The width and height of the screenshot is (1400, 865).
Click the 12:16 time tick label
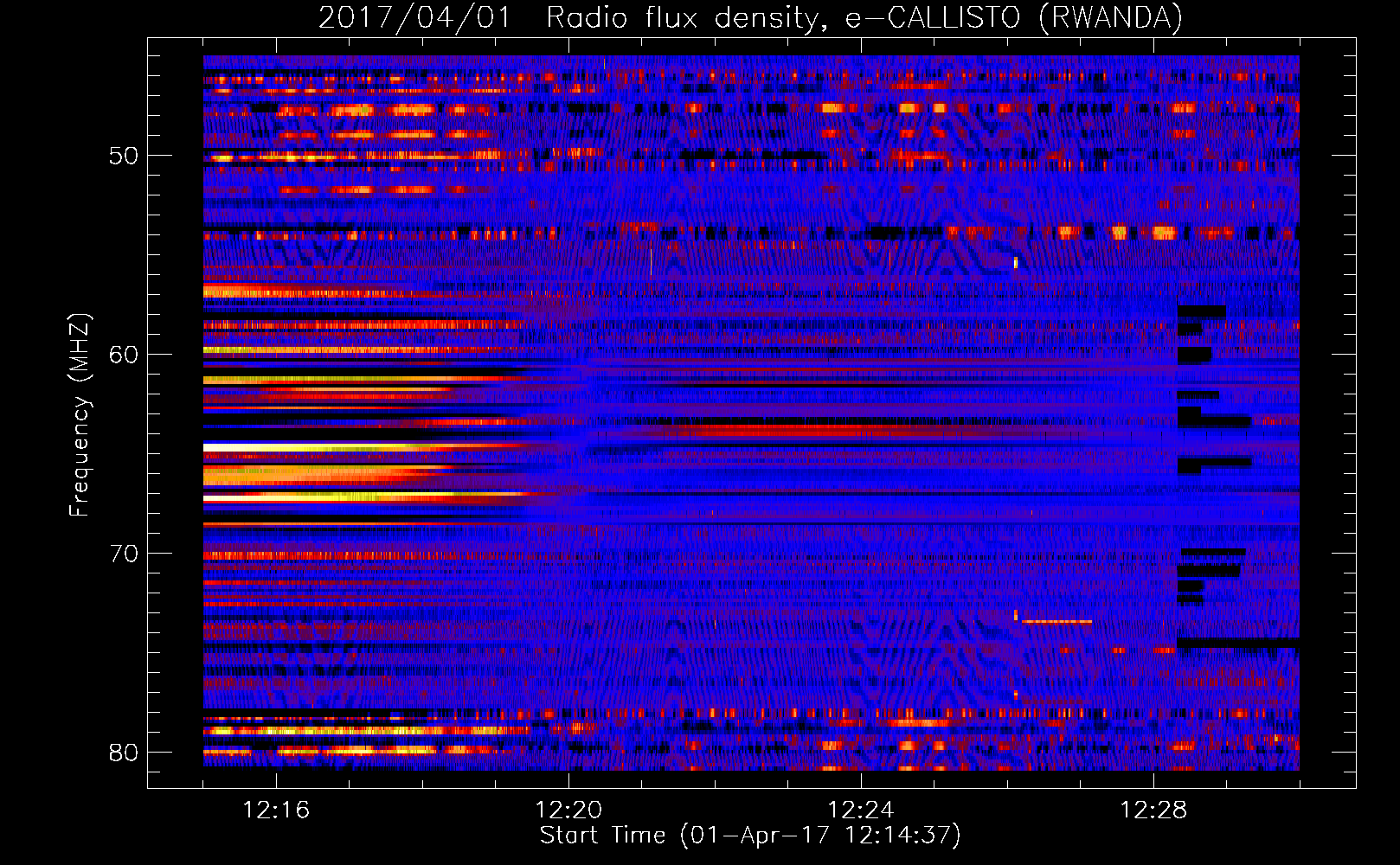[276, 811]
